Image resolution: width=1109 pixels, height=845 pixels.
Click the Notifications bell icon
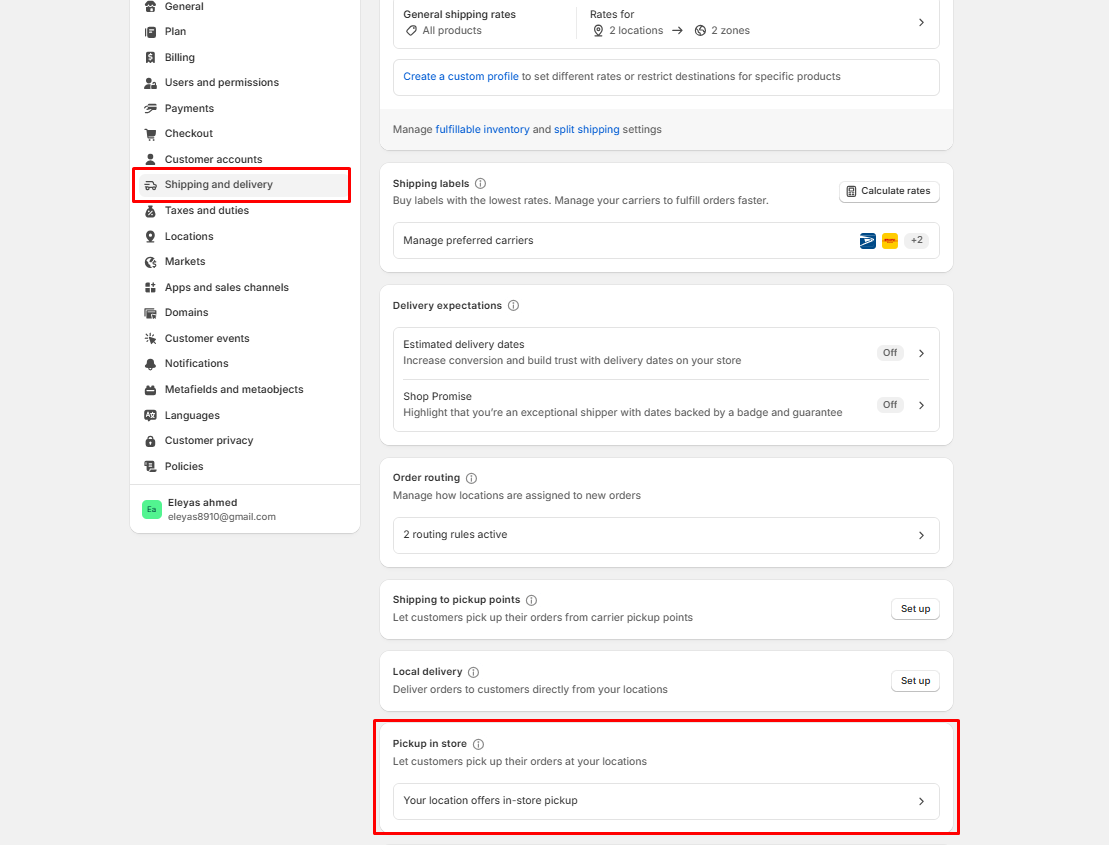(150, 364)
